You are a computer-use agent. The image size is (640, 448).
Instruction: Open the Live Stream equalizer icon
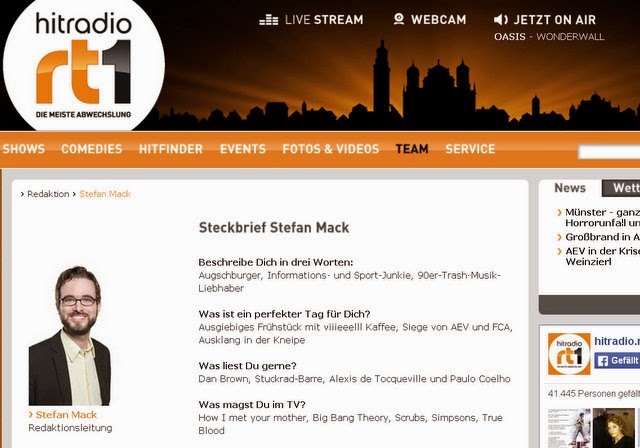(x=269, y=19)
